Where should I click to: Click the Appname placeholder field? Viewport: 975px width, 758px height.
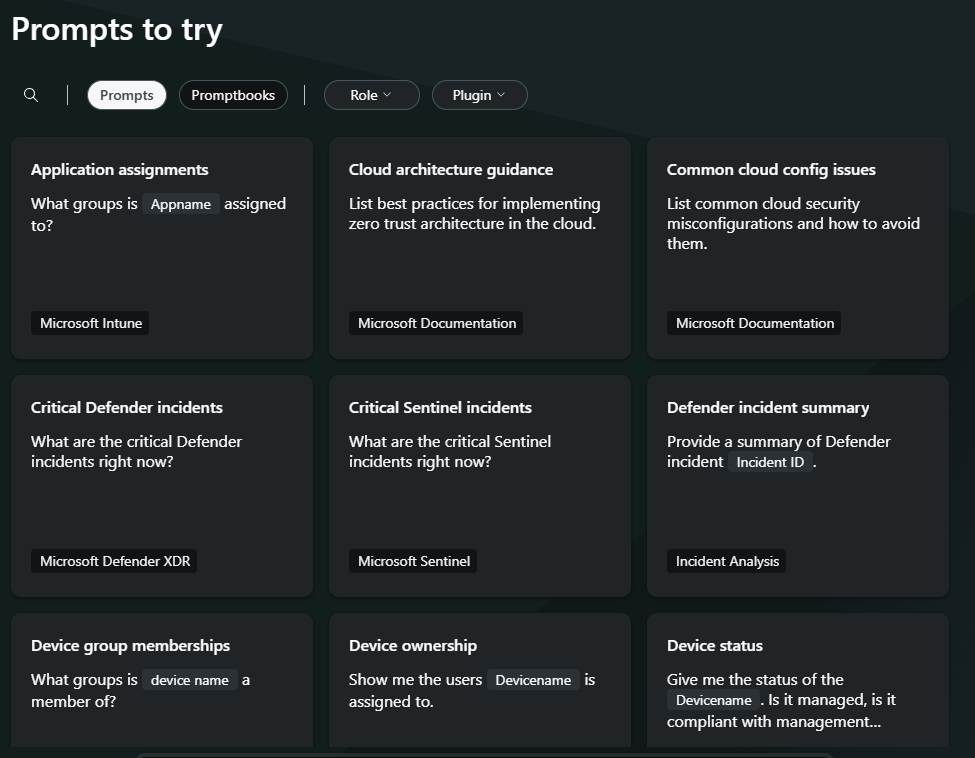(181, 204)
